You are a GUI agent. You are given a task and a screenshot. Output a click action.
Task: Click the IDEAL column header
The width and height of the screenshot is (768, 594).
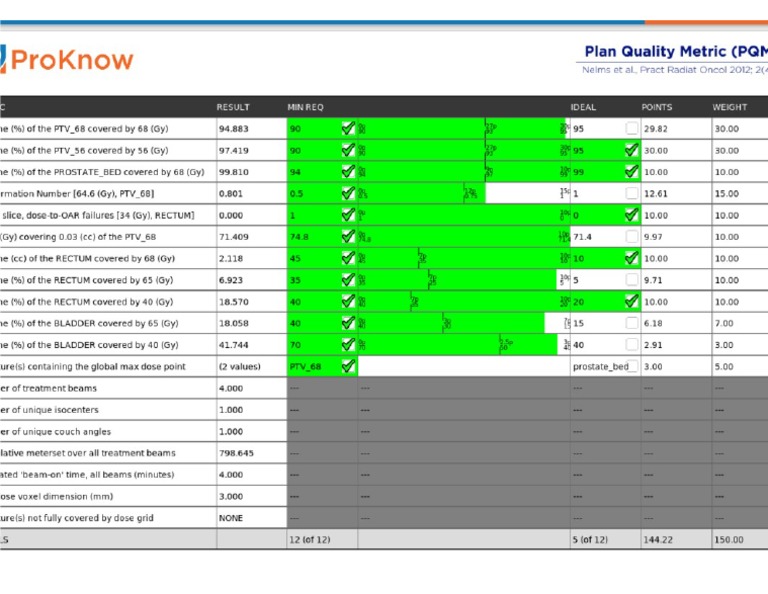point(583,107)
